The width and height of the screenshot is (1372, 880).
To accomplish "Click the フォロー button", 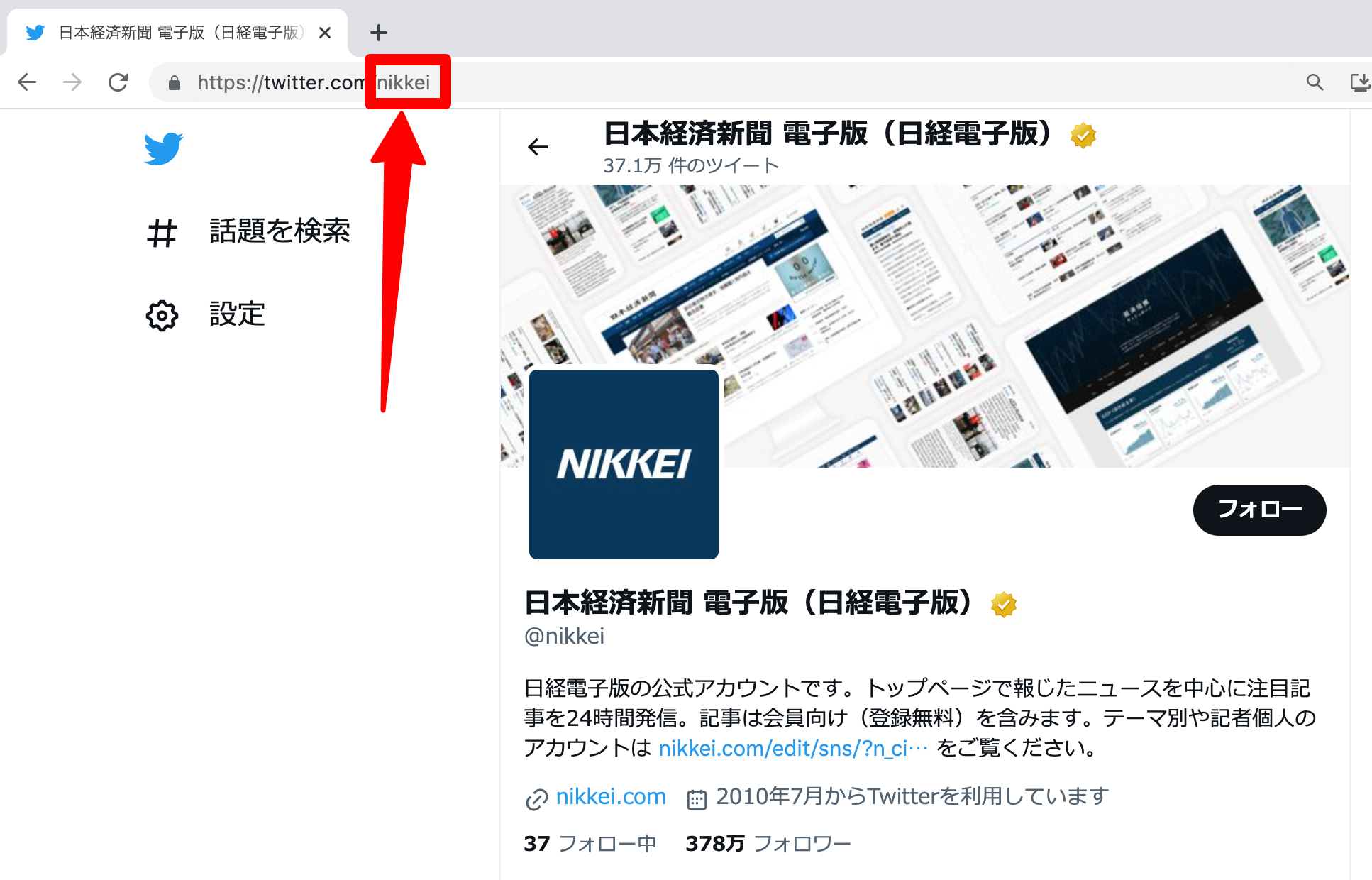I will tap(1259, 510).
